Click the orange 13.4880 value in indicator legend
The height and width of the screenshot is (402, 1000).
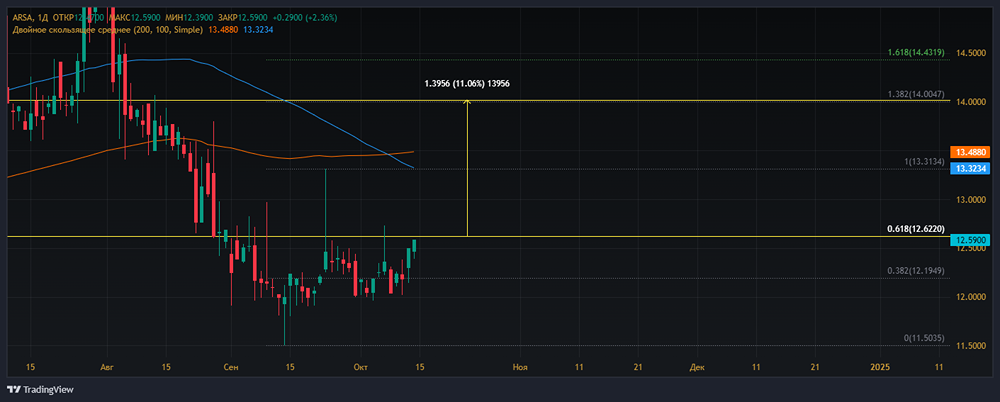click(224, 29)
